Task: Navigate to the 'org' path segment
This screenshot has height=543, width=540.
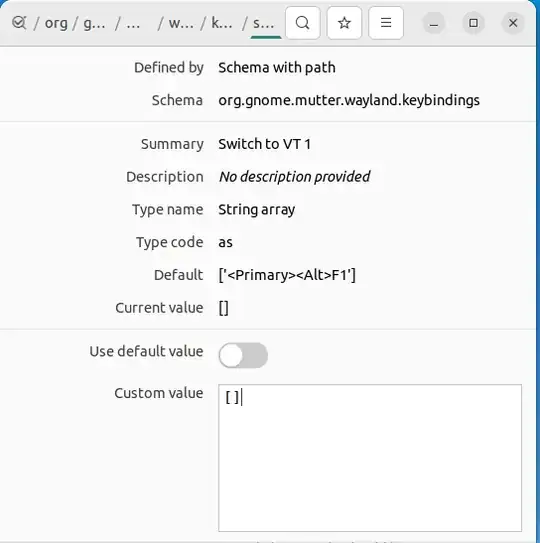Action: 56,23
